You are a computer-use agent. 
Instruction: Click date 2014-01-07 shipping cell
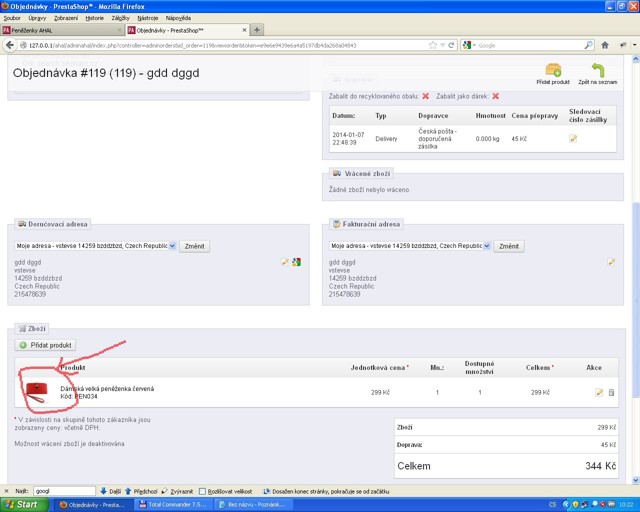point(348,139)
